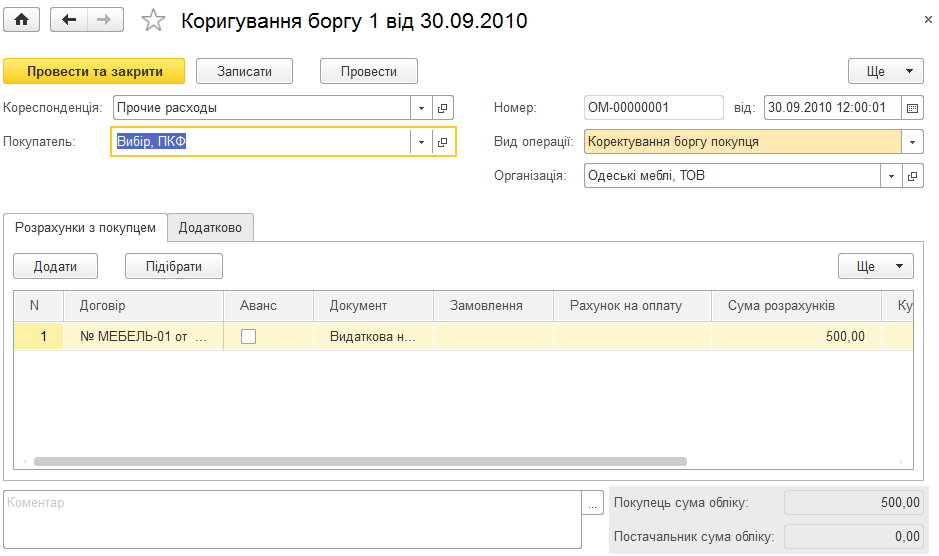Screen dimensions: 939x556
Task: Close the document form with X
Action: coord(928,20)
